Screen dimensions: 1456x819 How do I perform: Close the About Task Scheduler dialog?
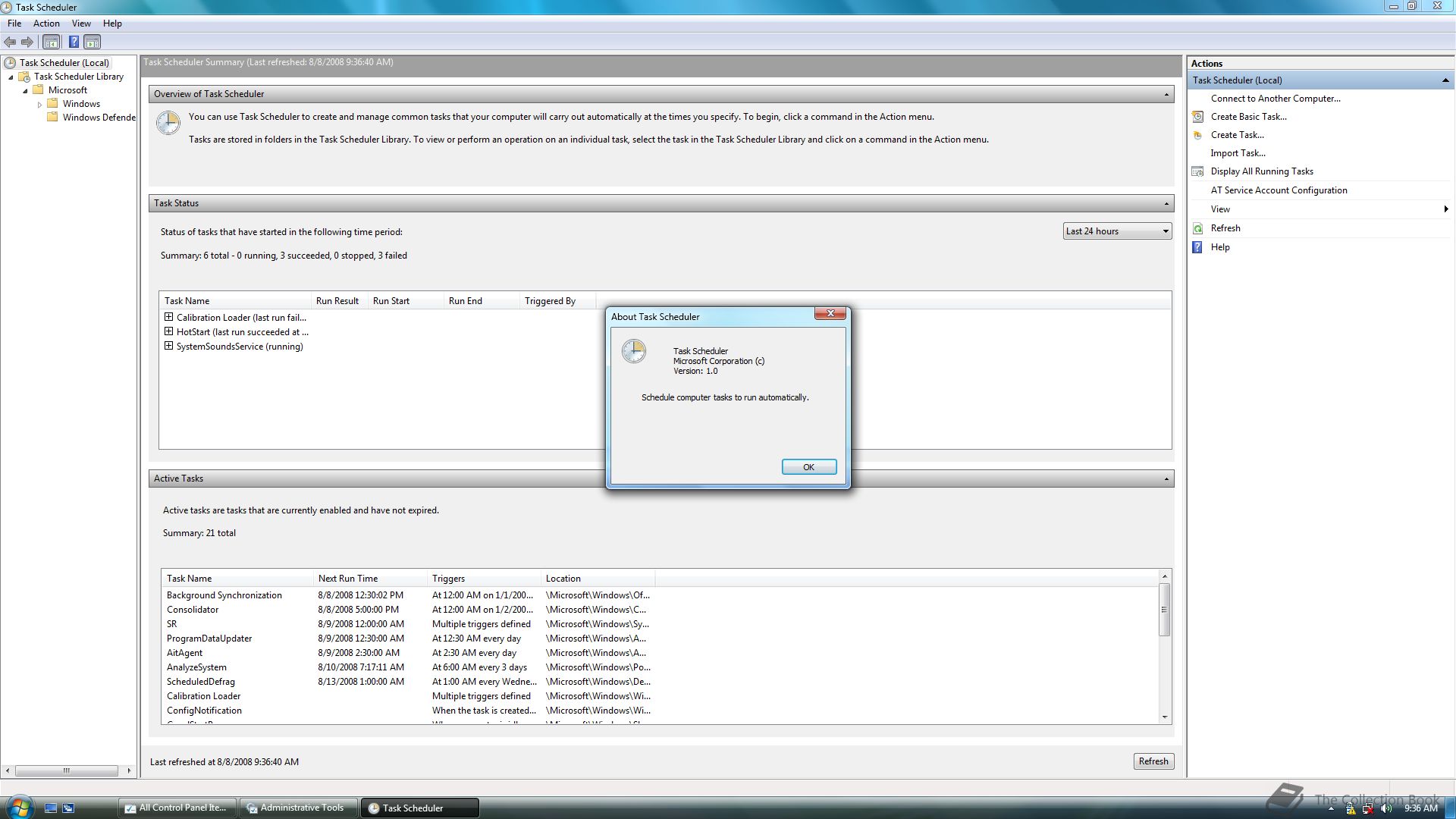click(x=830, y=313)
